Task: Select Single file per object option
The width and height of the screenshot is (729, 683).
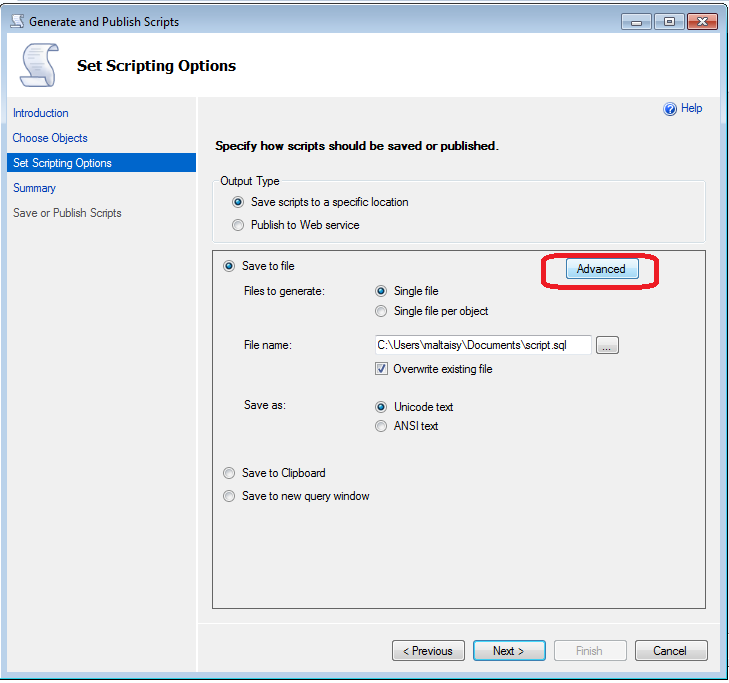Action: [381, 311]
